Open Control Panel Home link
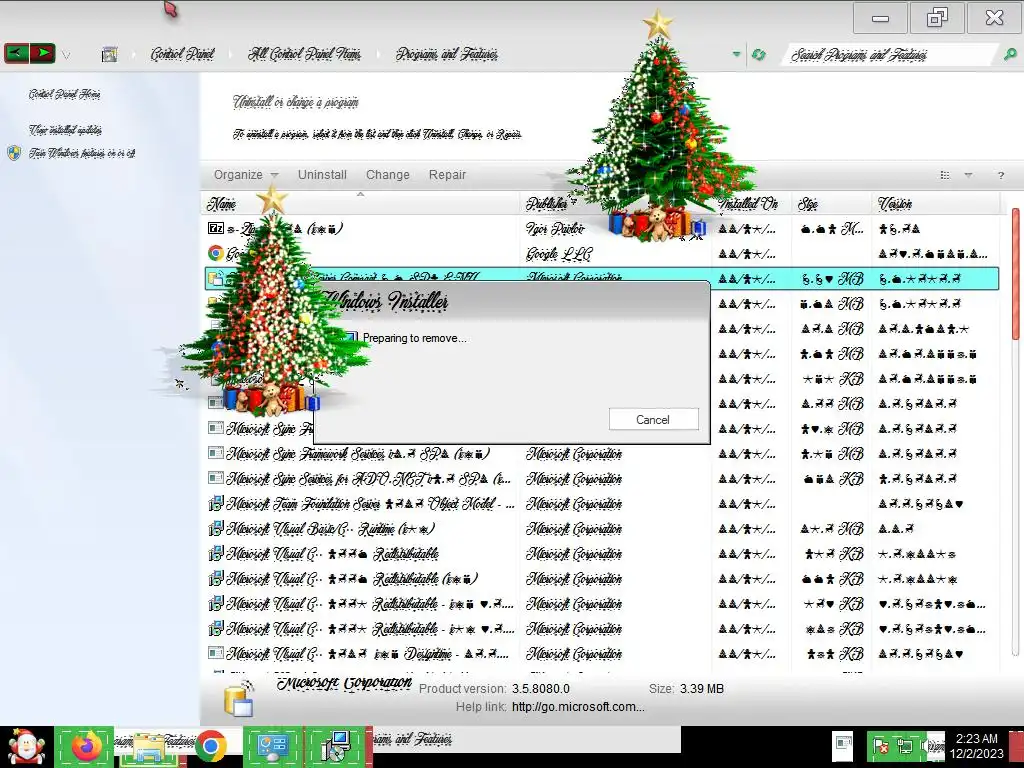1024x768 pixels. (64, 95)
